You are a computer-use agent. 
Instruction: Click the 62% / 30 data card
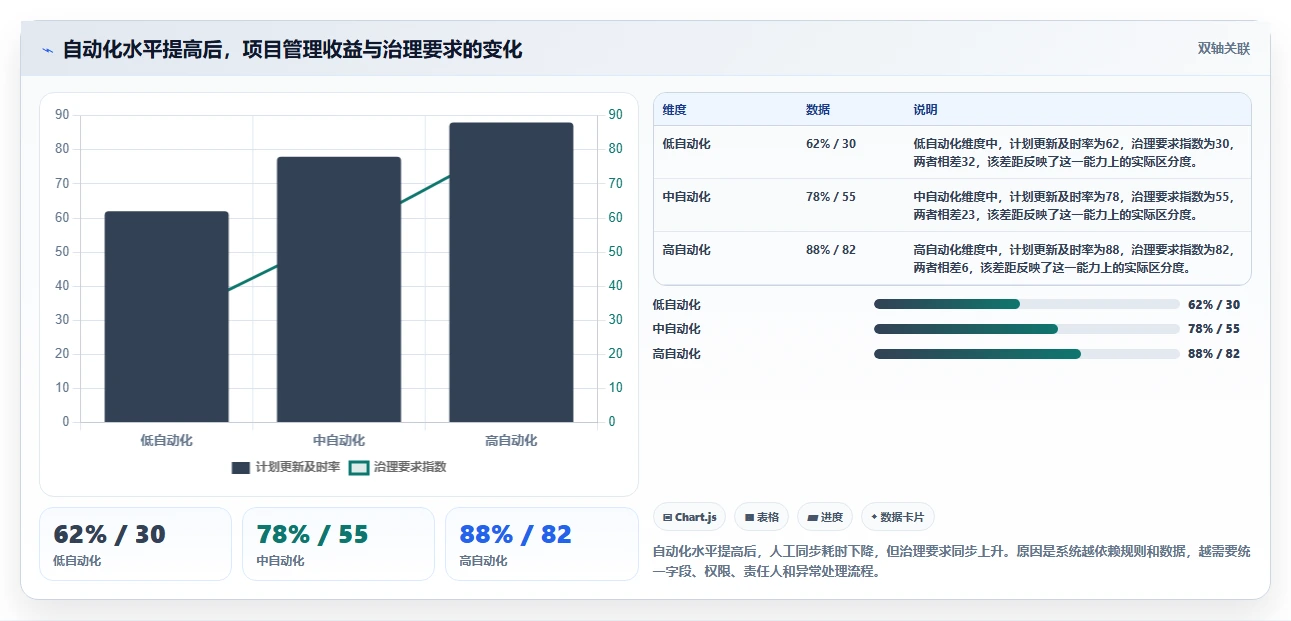tap(135, 544)
